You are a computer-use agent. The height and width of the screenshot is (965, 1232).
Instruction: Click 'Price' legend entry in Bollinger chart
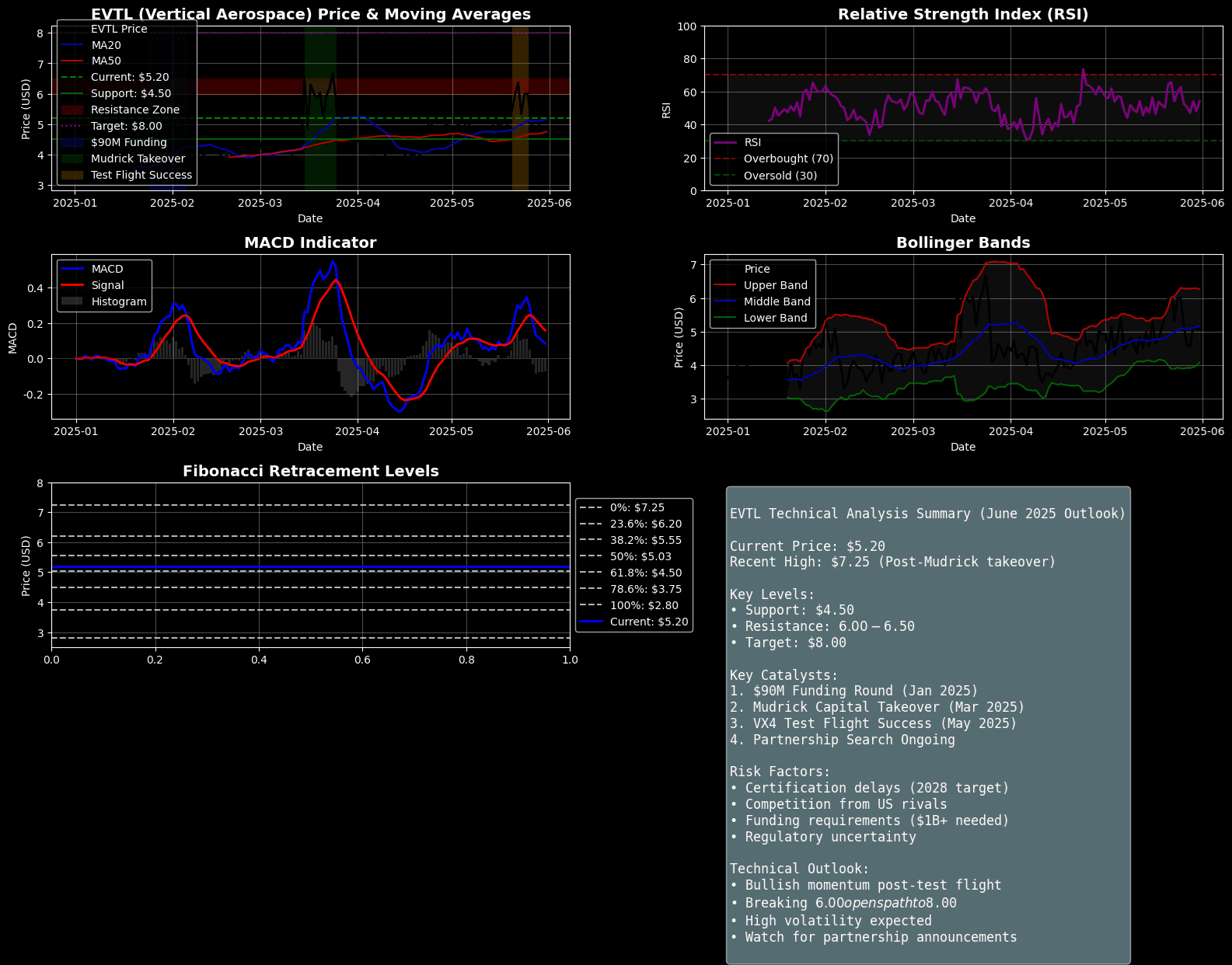coord(742,270)
